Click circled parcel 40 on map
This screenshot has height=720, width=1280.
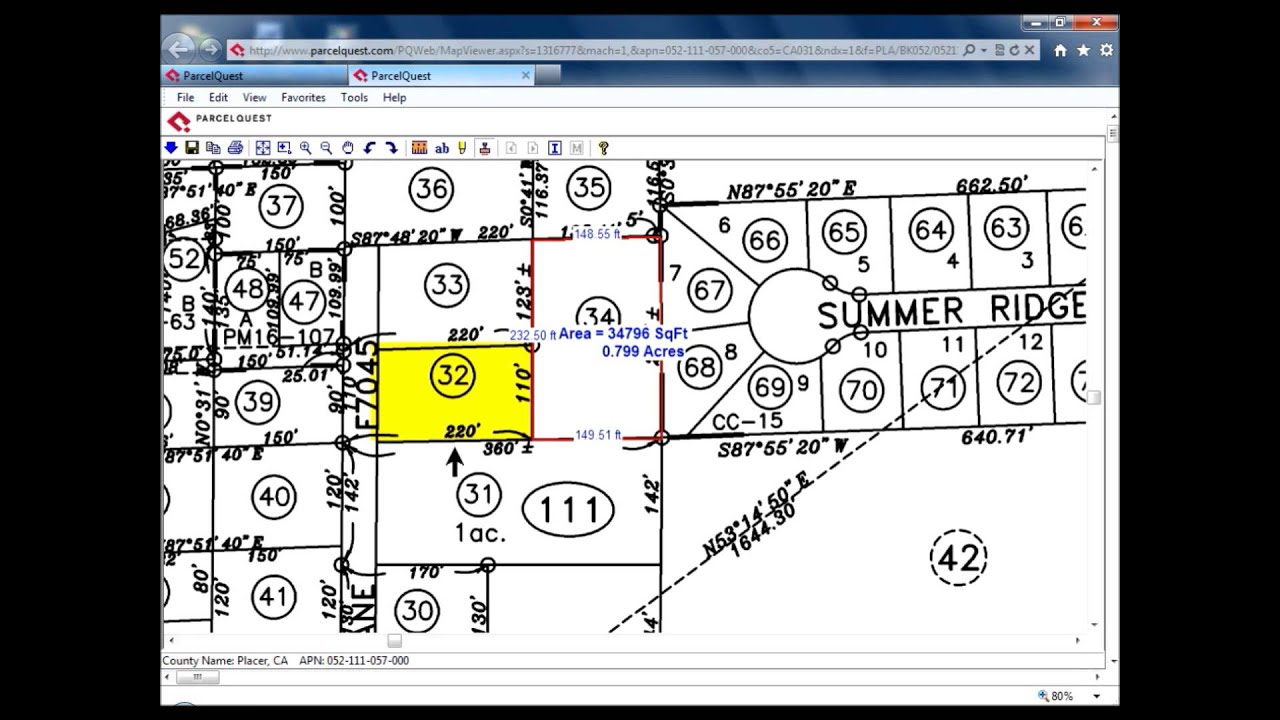(x=274, y=496)
